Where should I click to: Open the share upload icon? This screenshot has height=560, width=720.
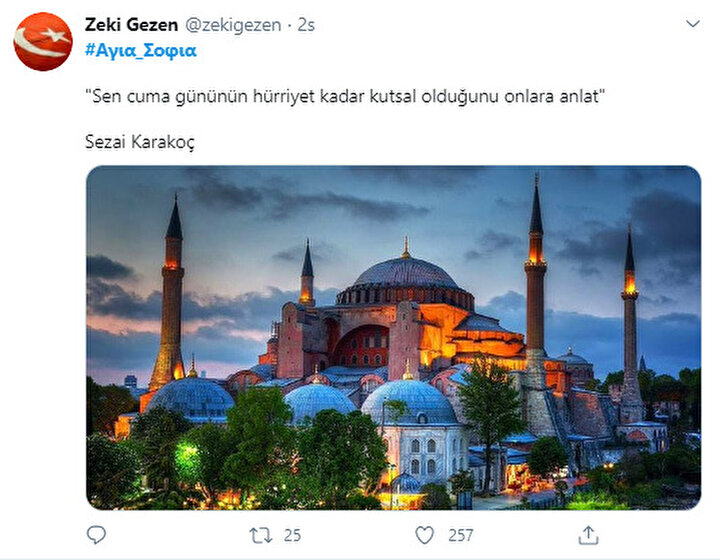point(588,535)
